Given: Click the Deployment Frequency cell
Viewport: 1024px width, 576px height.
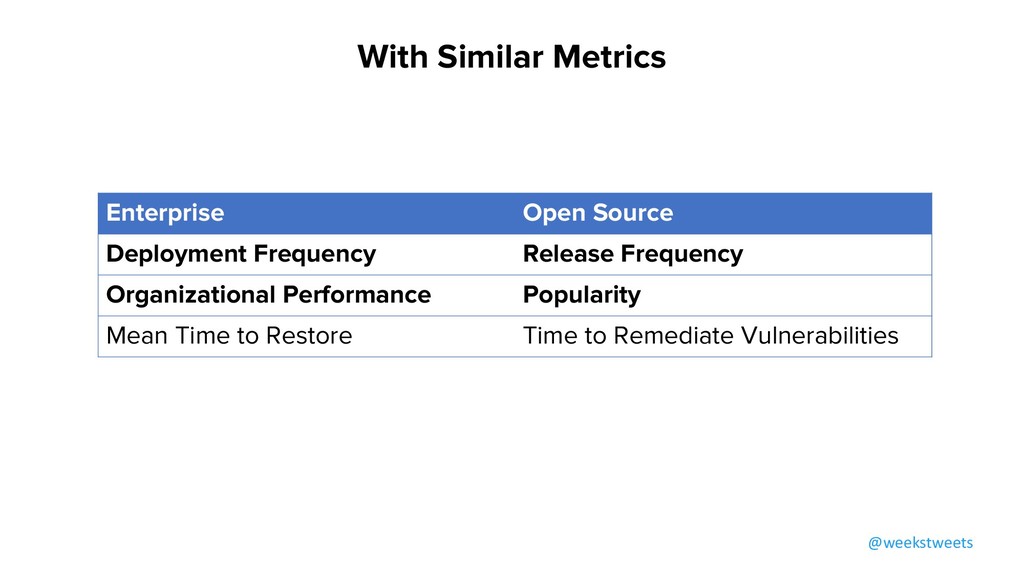Looking at the screenshot, I should [x=306, y=255].
